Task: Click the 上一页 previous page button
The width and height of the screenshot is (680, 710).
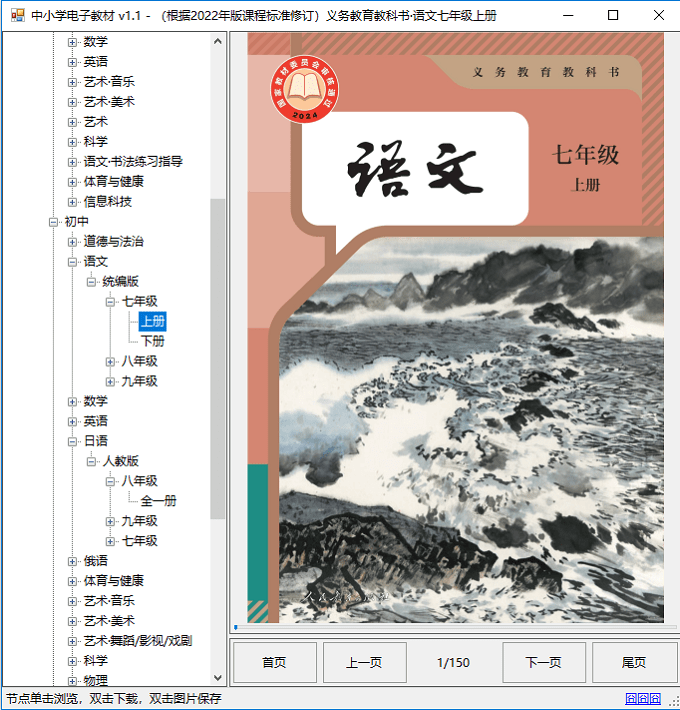Action: coord(364,662)
